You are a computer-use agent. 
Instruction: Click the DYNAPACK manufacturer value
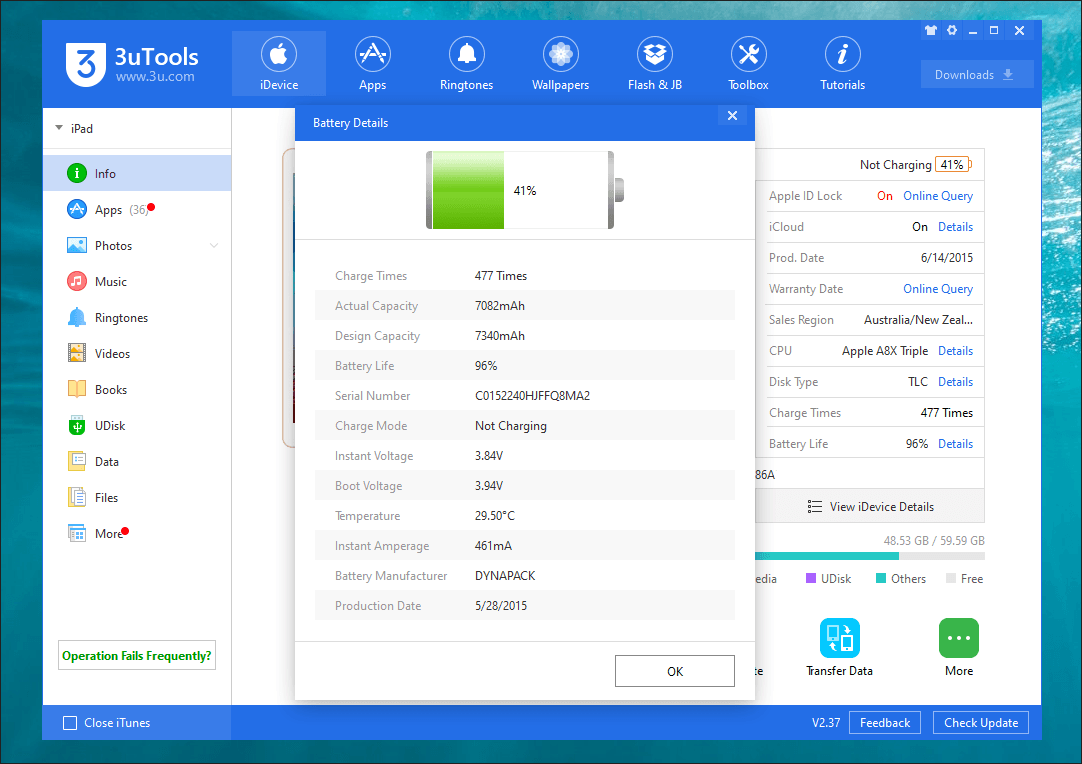pyautogui.click(x=505, y=576)
